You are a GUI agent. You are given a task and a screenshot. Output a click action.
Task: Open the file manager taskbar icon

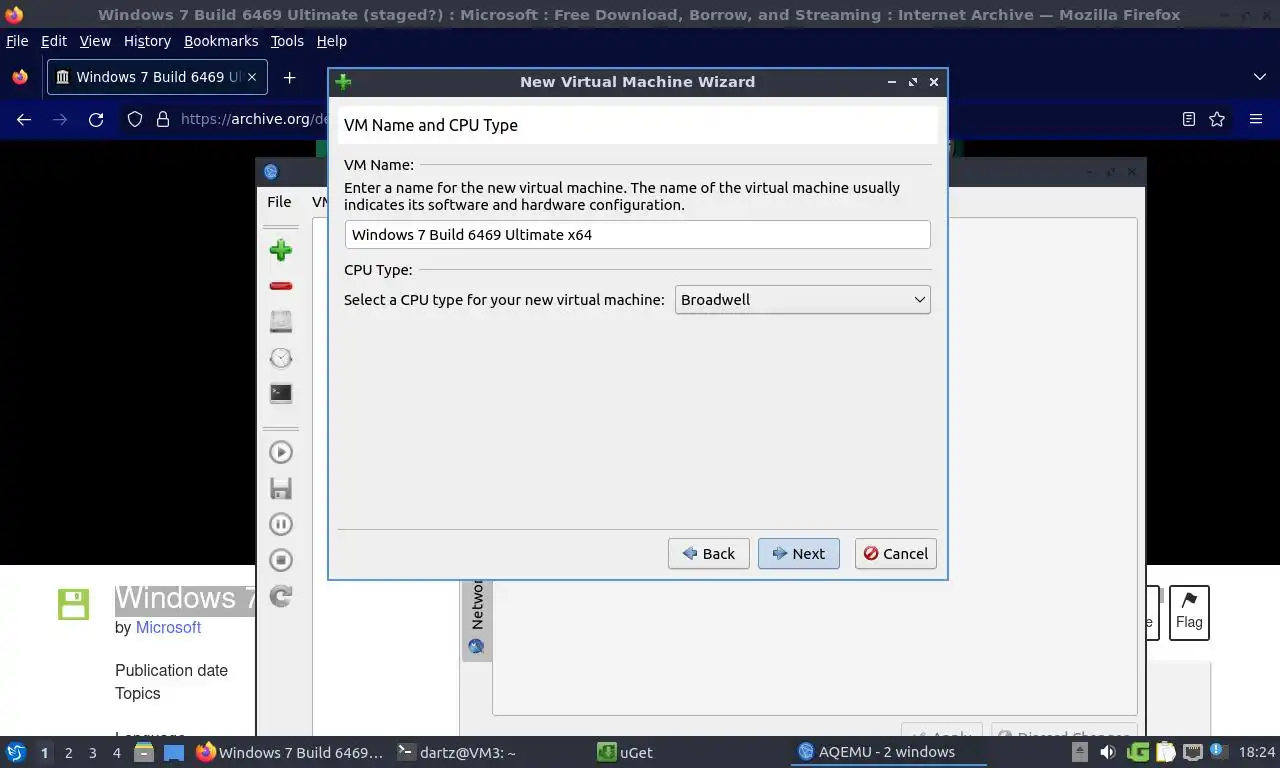(144, 752)
